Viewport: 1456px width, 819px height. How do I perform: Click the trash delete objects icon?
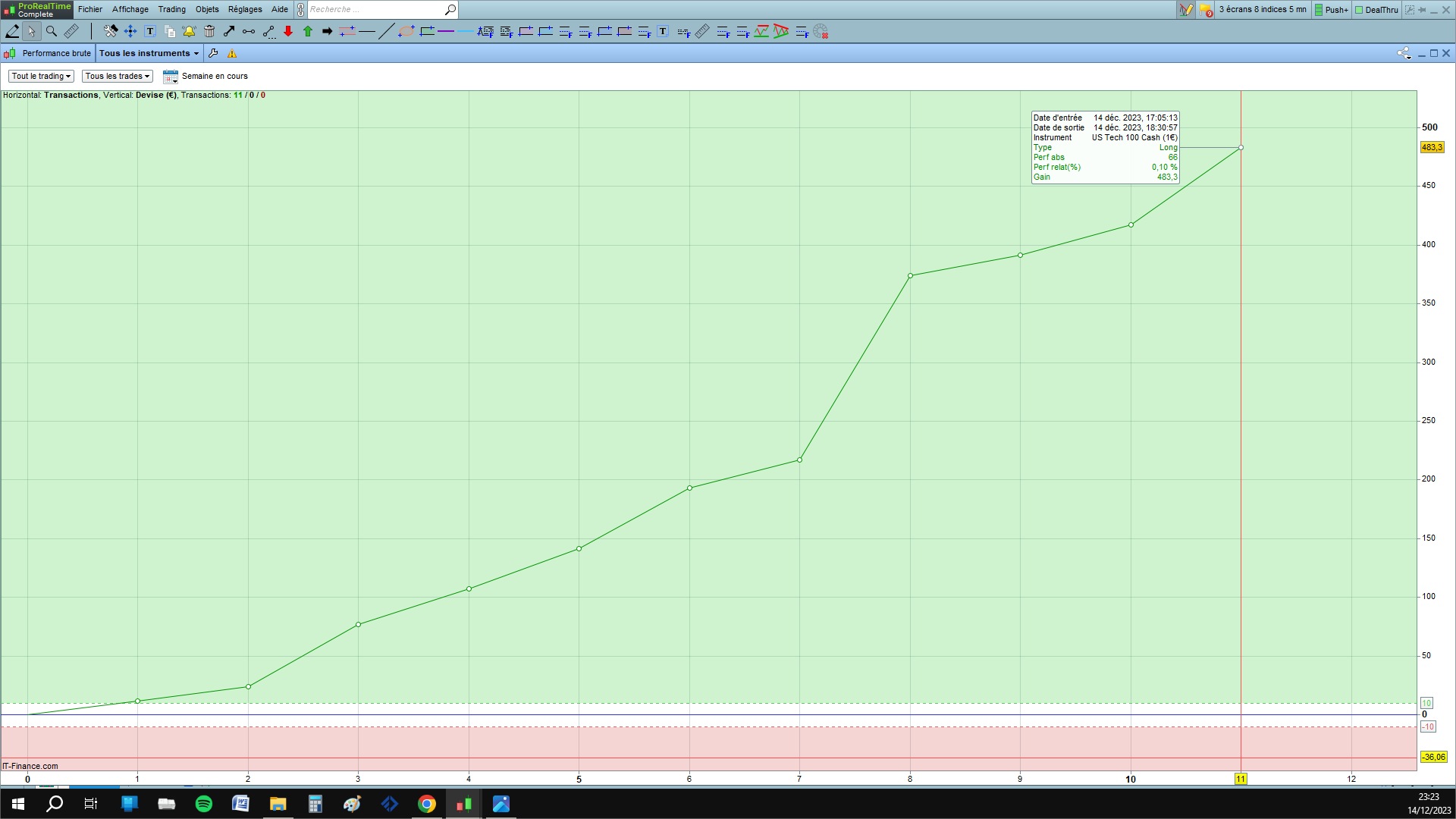tap(209, 31)
